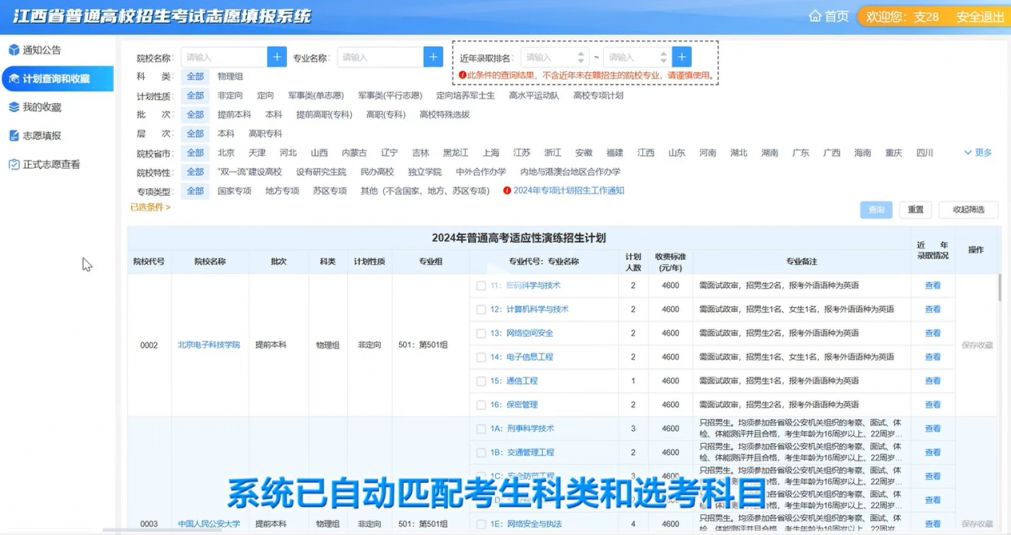
Task: Open 我的收藏 stack icon in sidebar
Action: [14, 107]
